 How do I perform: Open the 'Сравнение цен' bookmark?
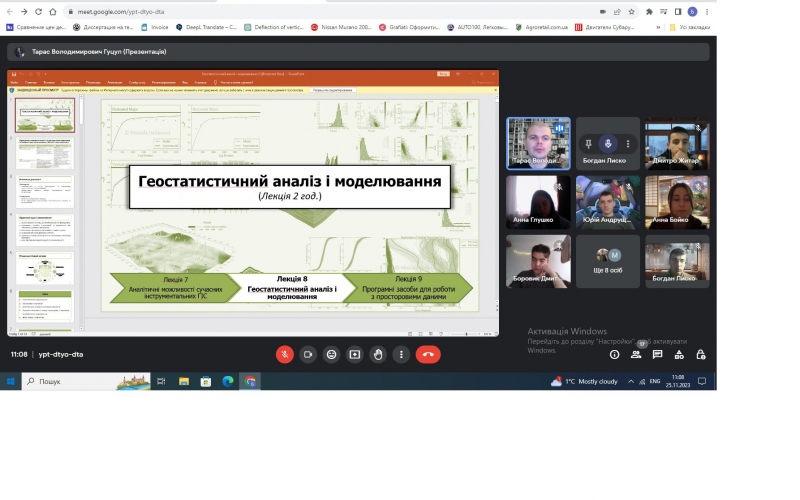36,28
